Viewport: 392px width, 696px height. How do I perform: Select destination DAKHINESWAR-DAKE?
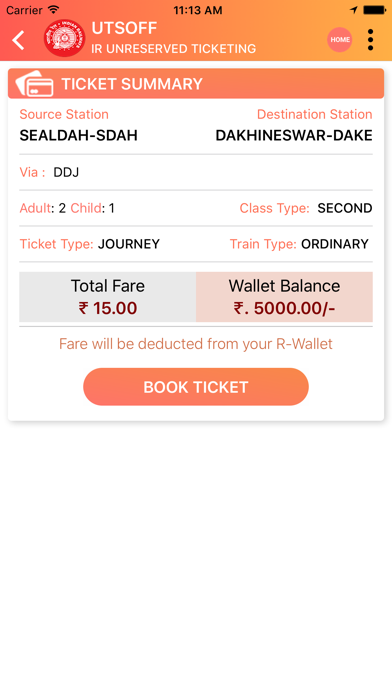(294, 135)
